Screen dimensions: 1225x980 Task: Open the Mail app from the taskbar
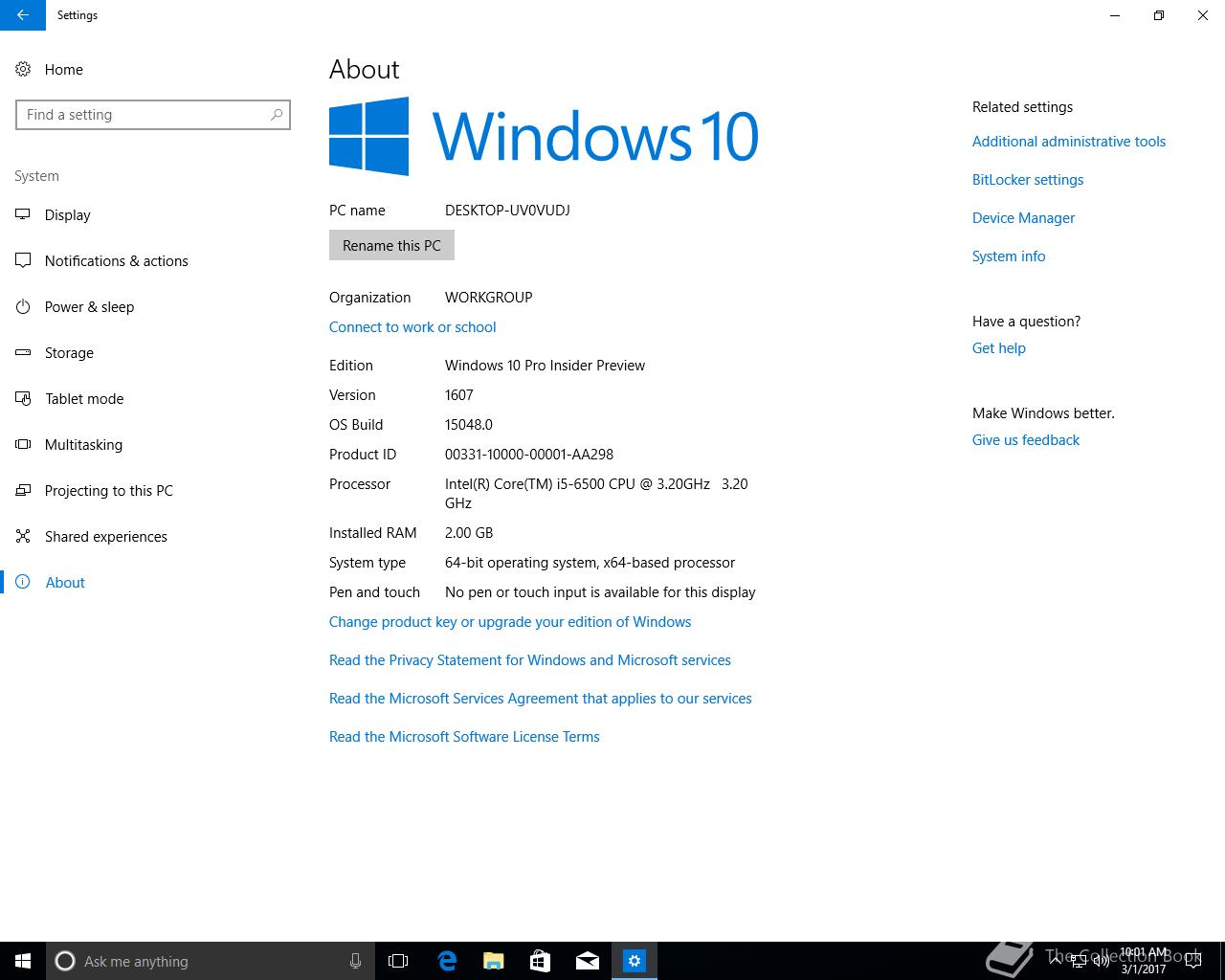pyautogui.click(x=588, y=961)
